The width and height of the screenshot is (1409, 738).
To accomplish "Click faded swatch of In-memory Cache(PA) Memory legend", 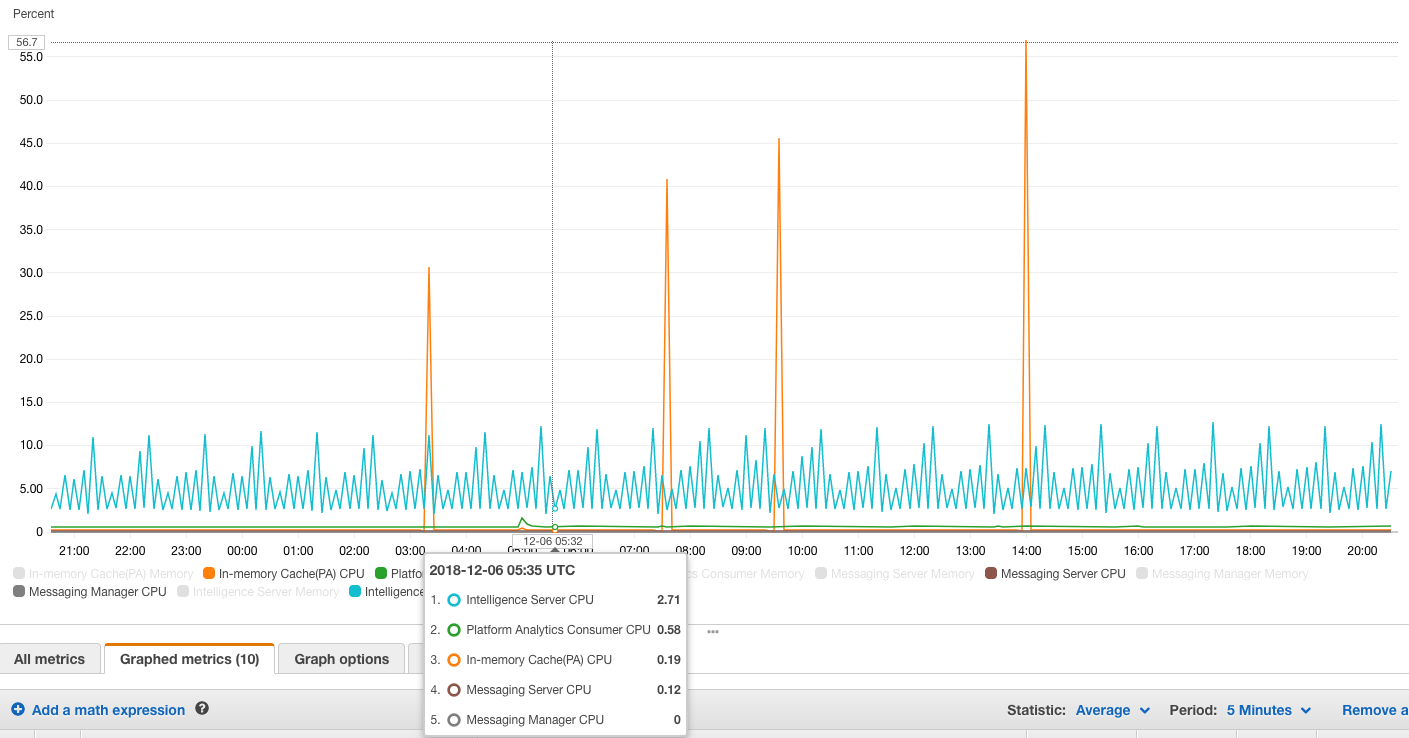I will [x=19, y=574].
